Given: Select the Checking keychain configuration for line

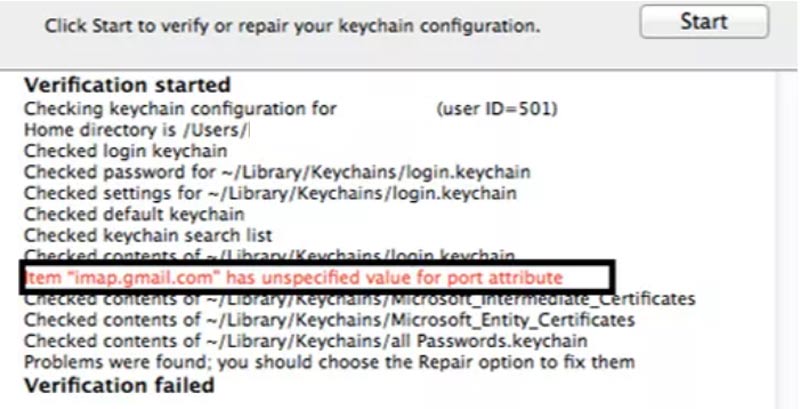Looking at the screenshot, I should coord(180,109).
